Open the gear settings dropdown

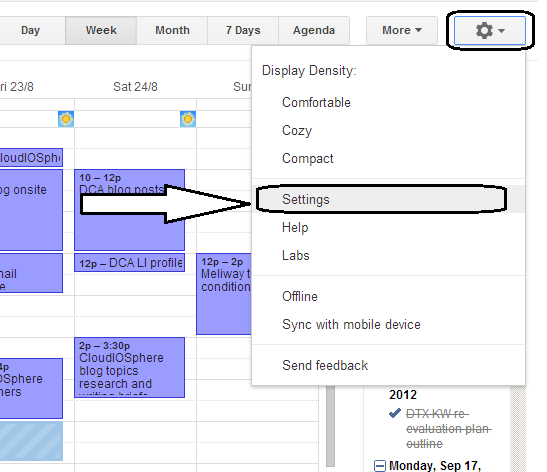point(490,30)
